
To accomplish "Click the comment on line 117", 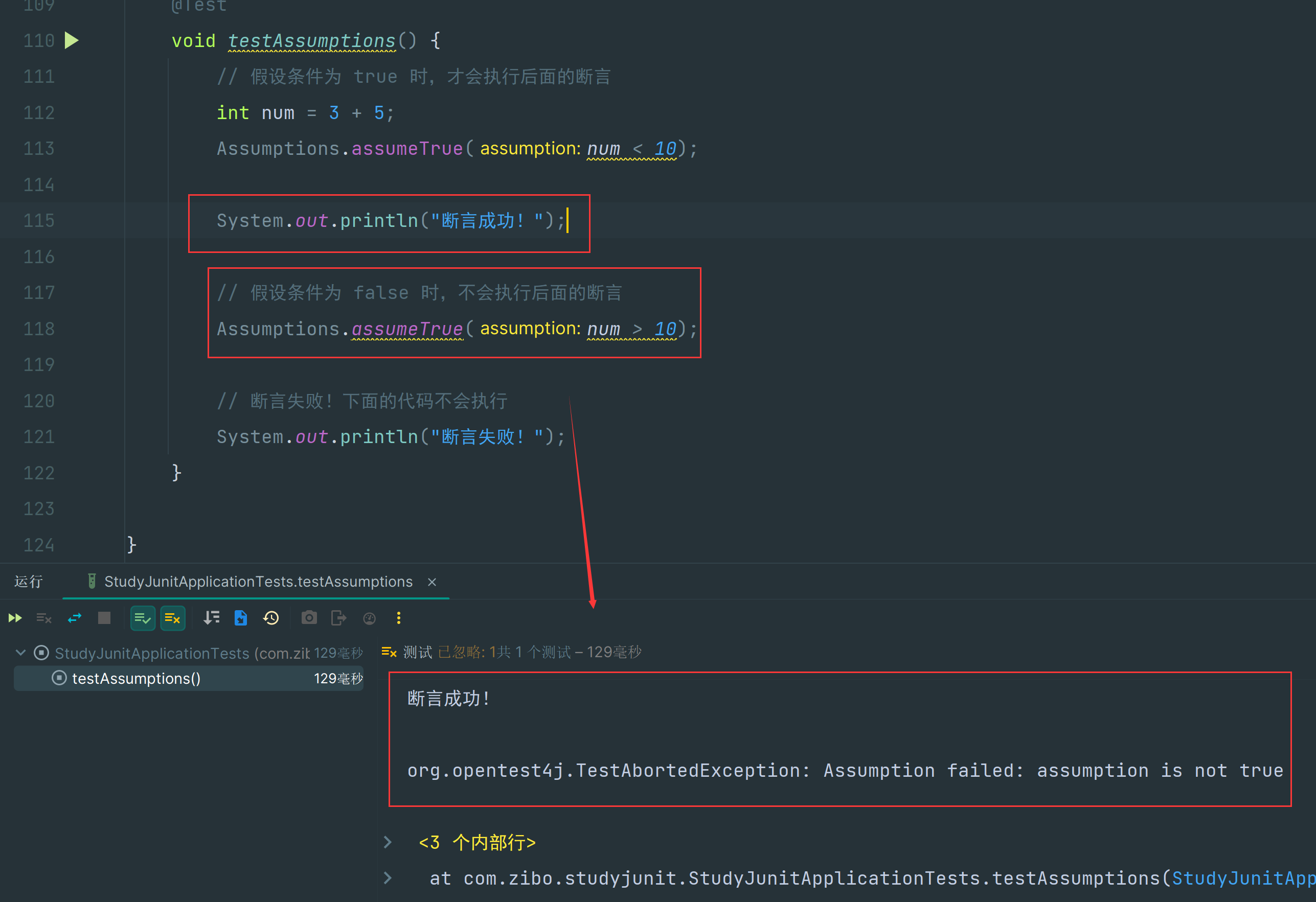I will (x=420, y=293).
